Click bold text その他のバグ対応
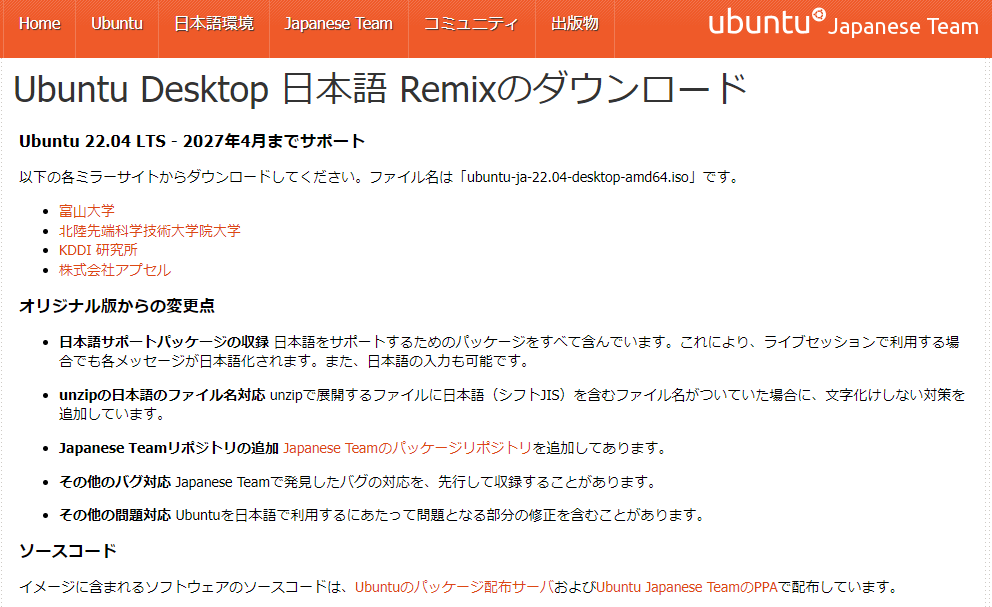This screenshot has height=607, width=992. pyautogui.click(x=115, y=482)
